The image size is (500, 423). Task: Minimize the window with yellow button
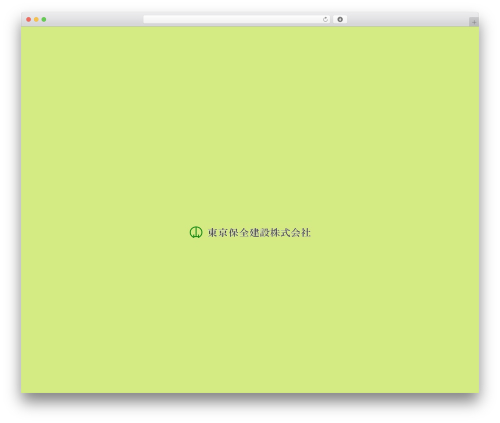36,19
